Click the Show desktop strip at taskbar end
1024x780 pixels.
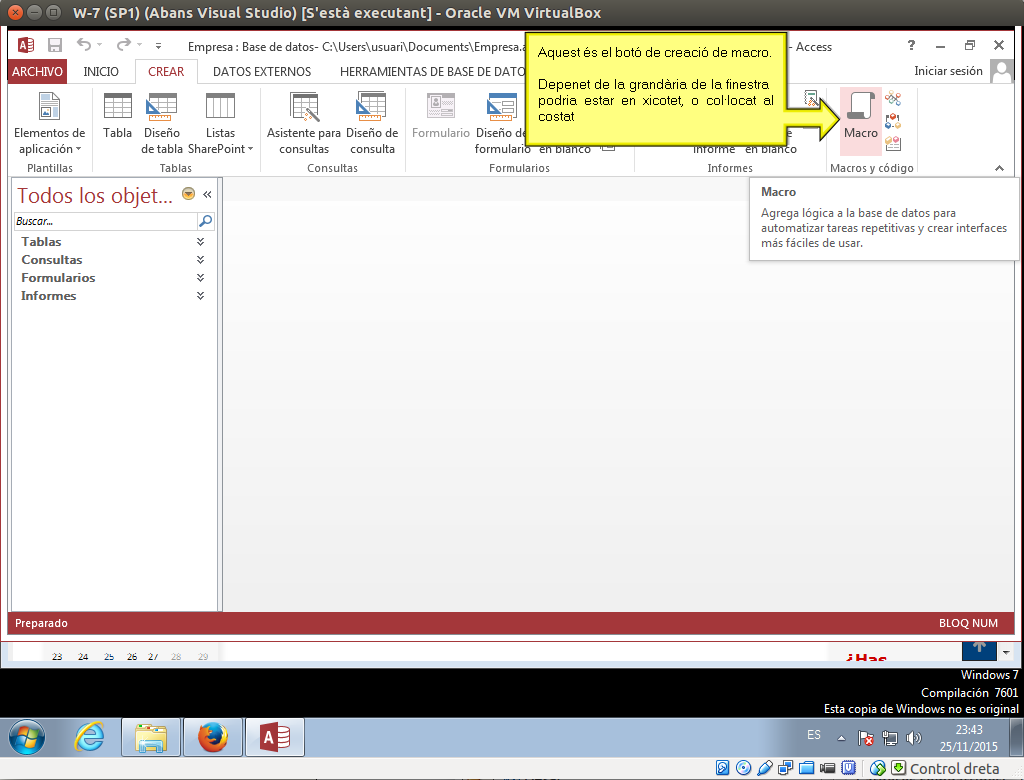point(1017,738)
